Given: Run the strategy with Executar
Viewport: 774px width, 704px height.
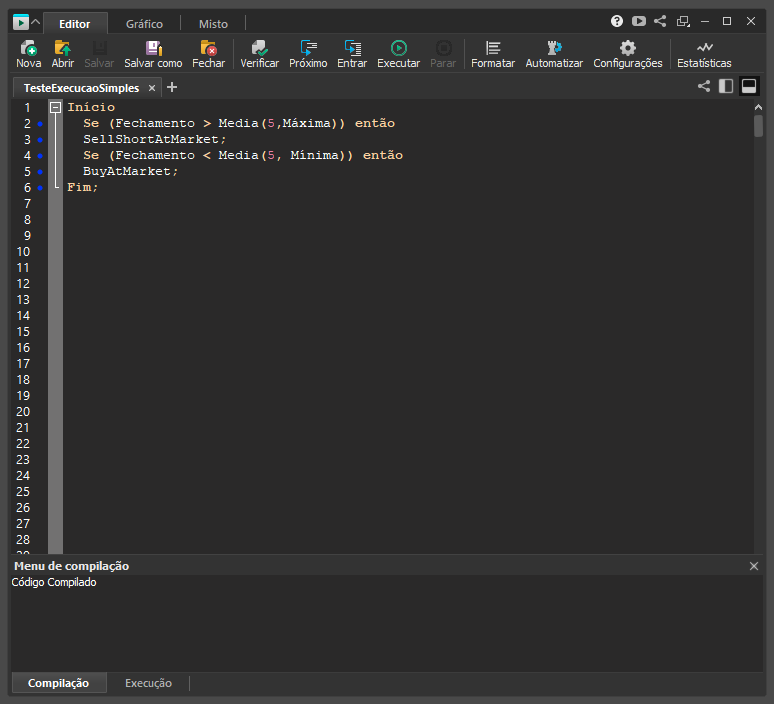Looking at the screenshot, I should [398, 54].
